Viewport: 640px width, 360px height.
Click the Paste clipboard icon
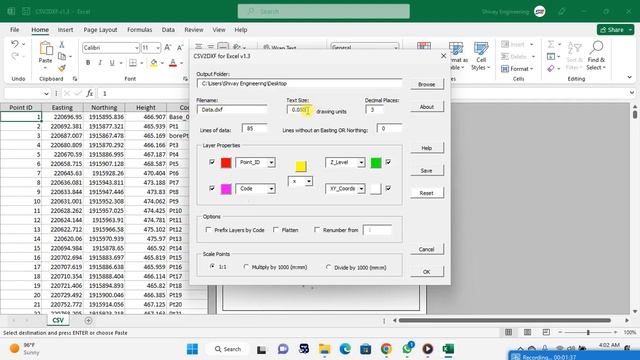click(46, 49)
